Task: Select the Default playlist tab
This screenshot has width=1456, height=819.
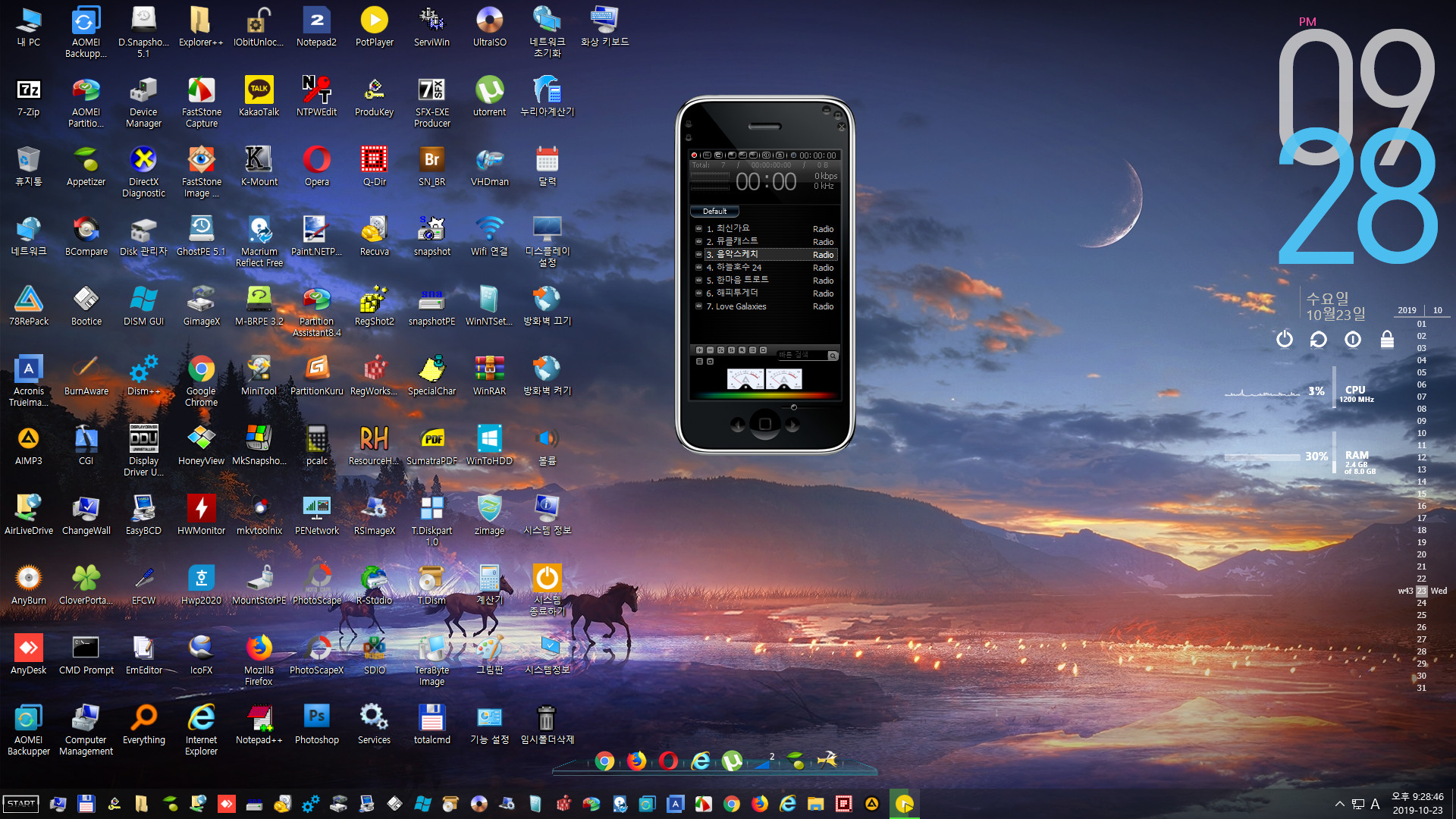Action: [x=714, y=212]
